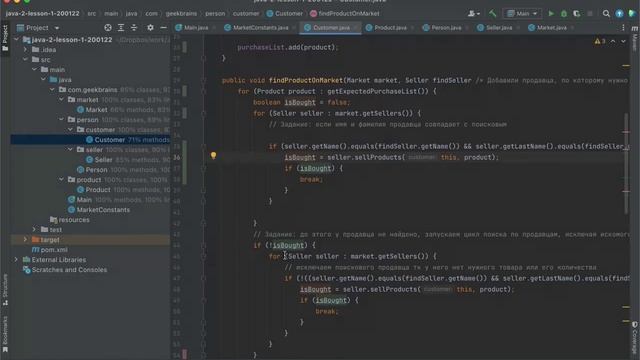The image size is (640, 360).
Task: Expand the .idea folder
Action: tap(25, 49)
